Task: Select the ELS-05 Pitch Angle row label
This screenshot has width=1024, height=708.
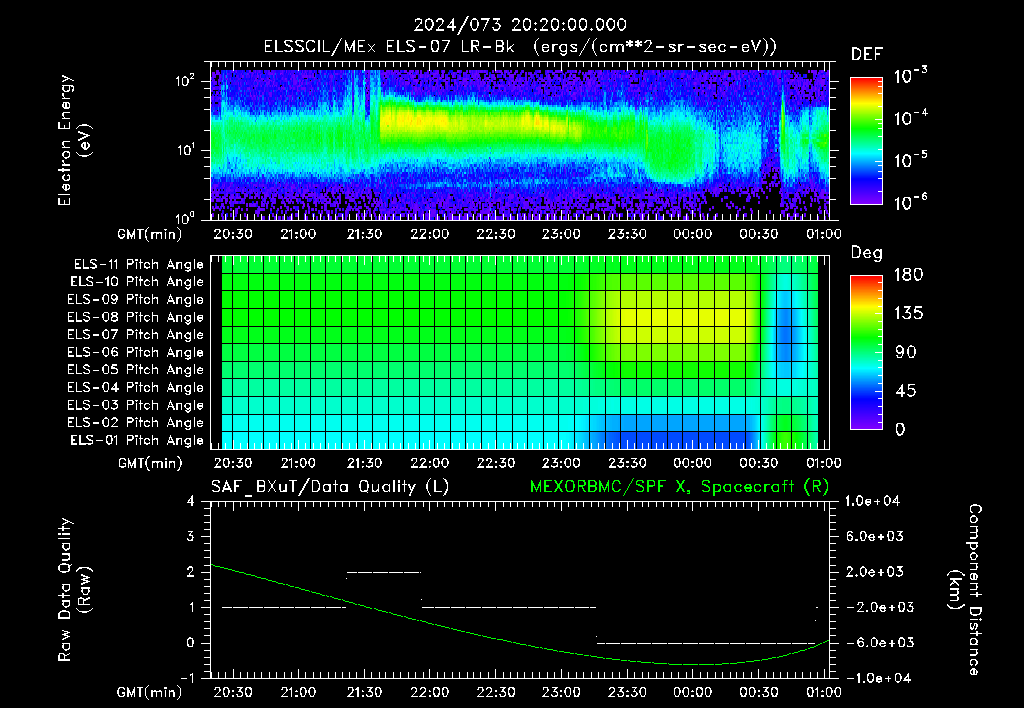Action: [136, 370]
